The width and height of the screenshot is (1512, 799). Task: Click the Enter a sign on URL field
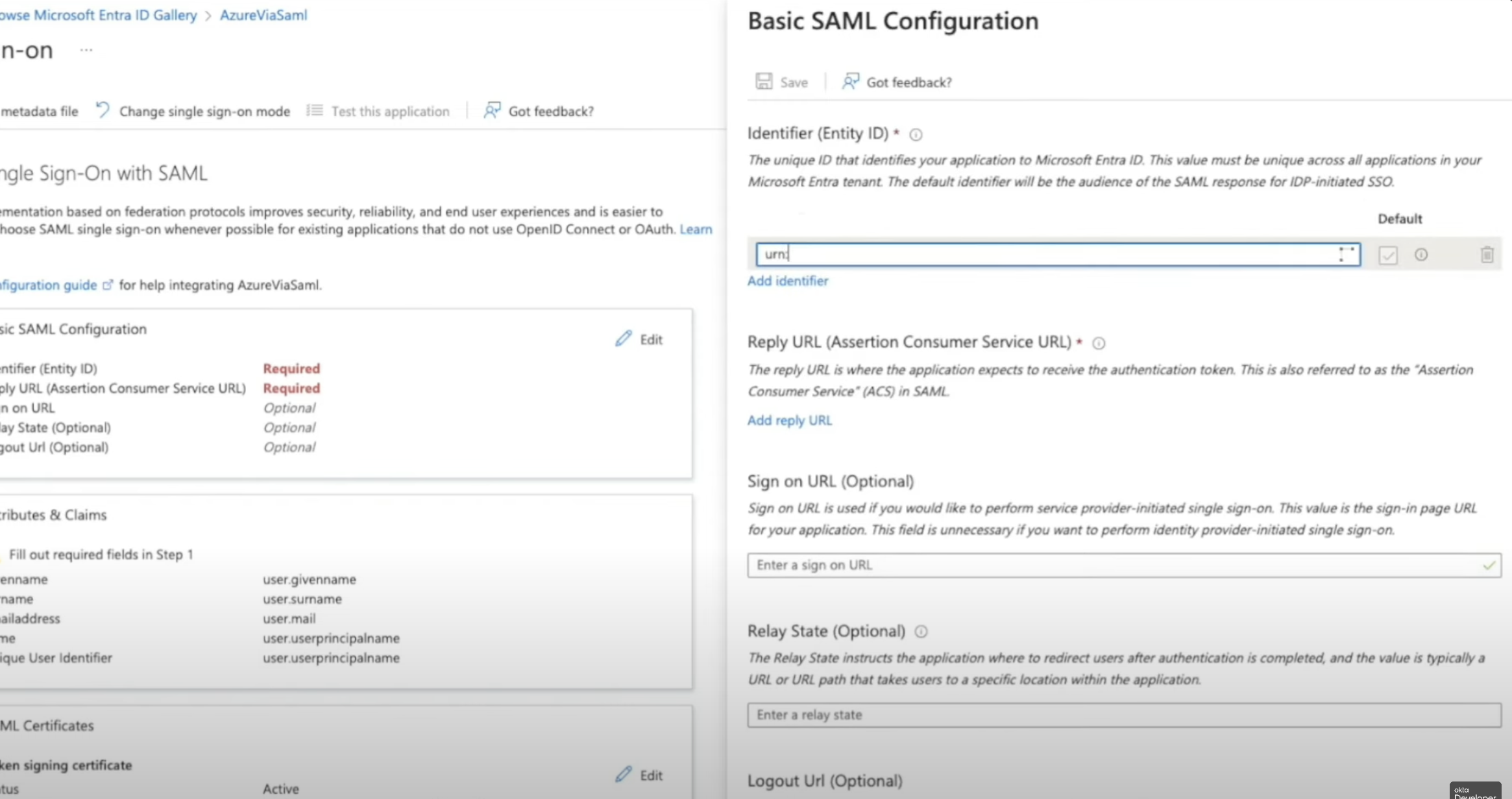[x=1113, y=565]
